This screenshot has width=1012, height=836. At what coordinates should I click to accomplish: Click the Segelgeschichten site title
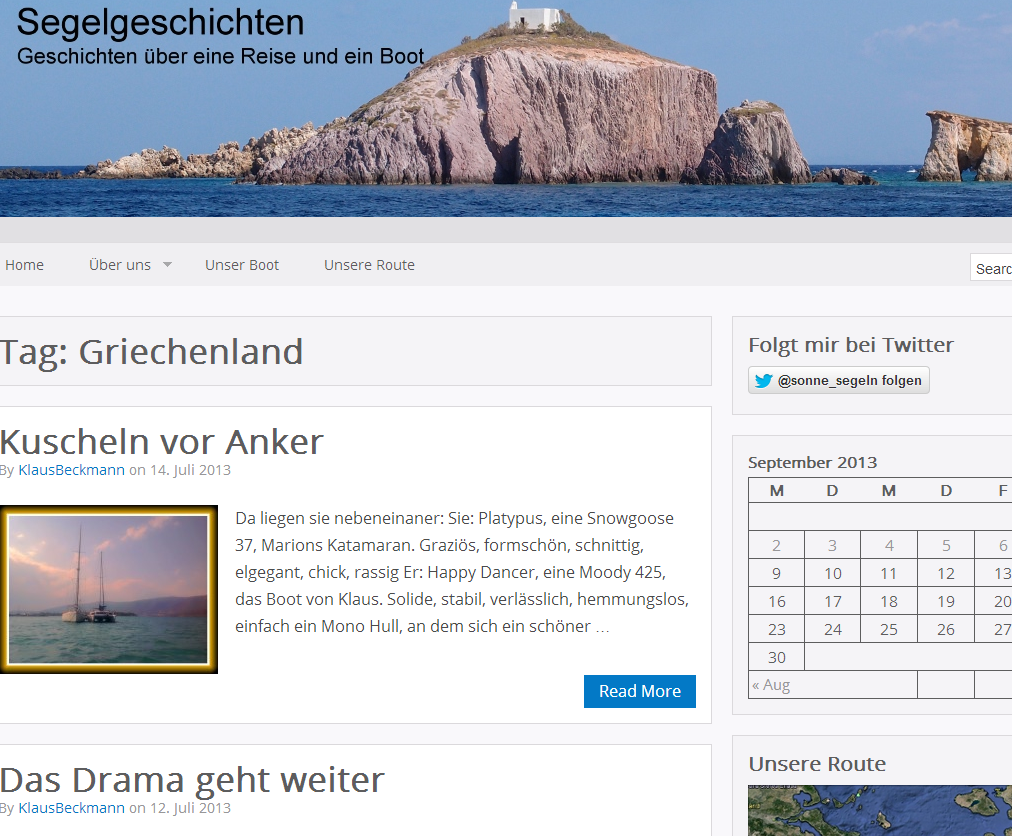click(x=160, y=23)
